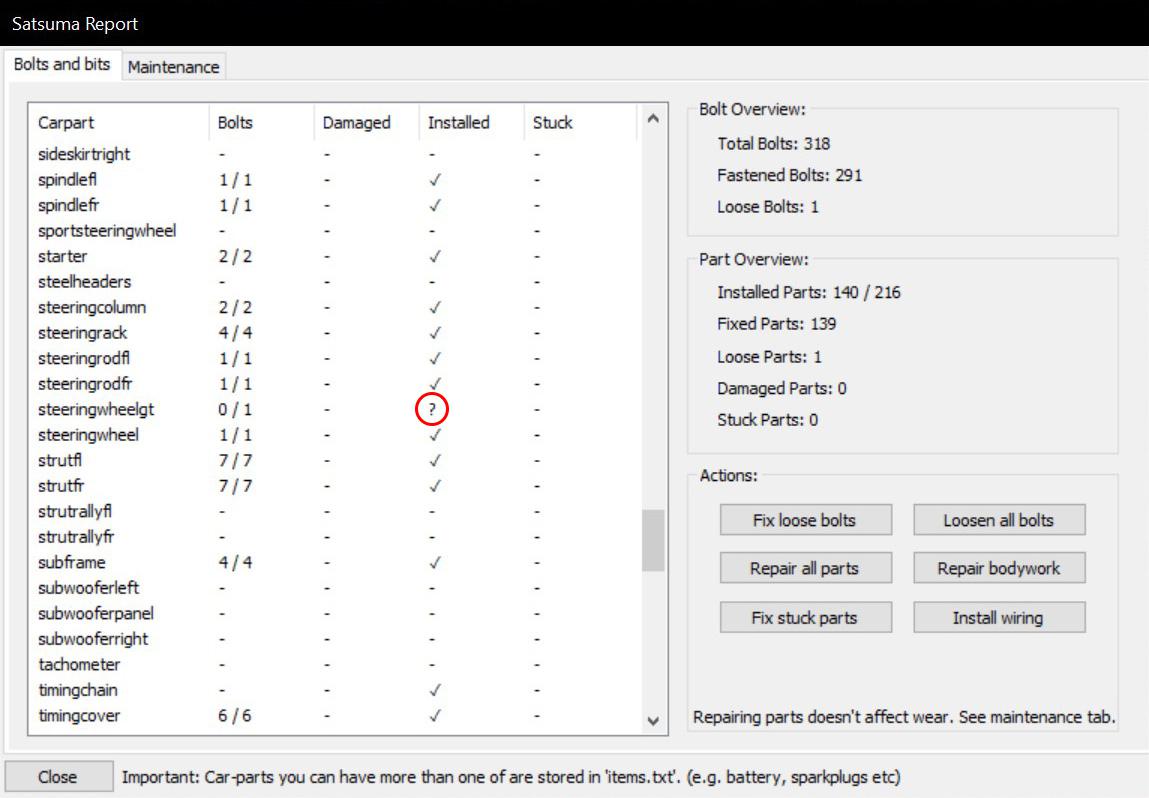The image size is (1149, 798).
Task: Click the Total Bolts: 318 text
Action: [774, 143]
